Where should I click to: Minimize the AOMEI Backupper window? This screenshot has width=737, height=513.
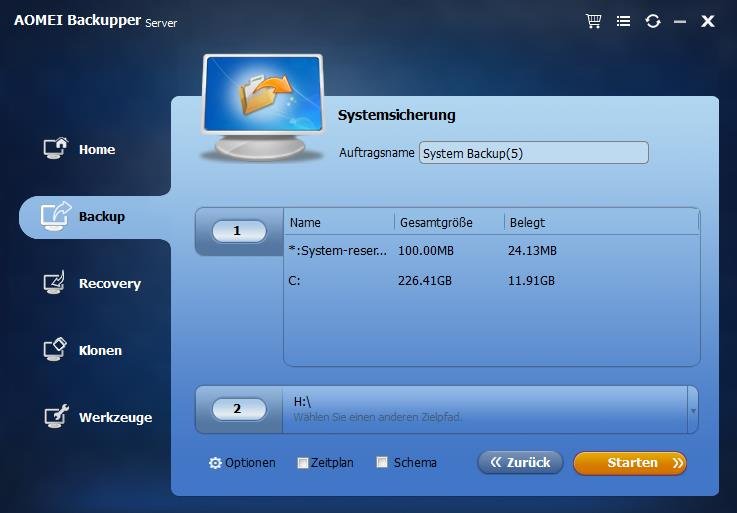680,21
